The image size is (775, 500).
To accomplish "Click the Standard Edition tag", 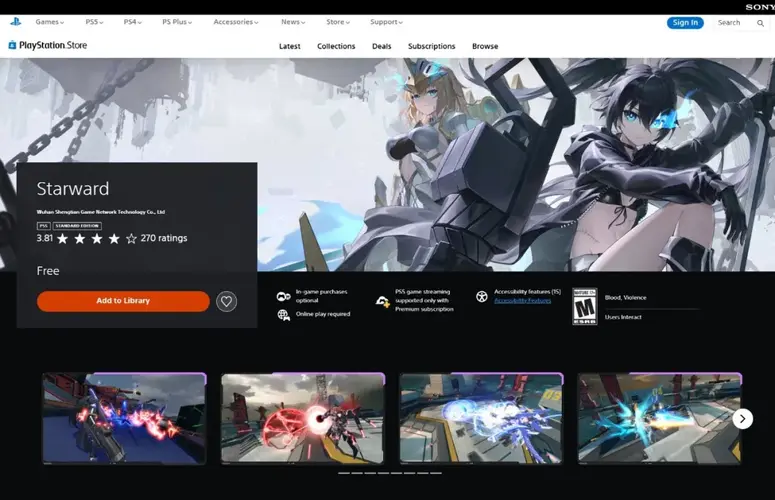I will point(77,226).
